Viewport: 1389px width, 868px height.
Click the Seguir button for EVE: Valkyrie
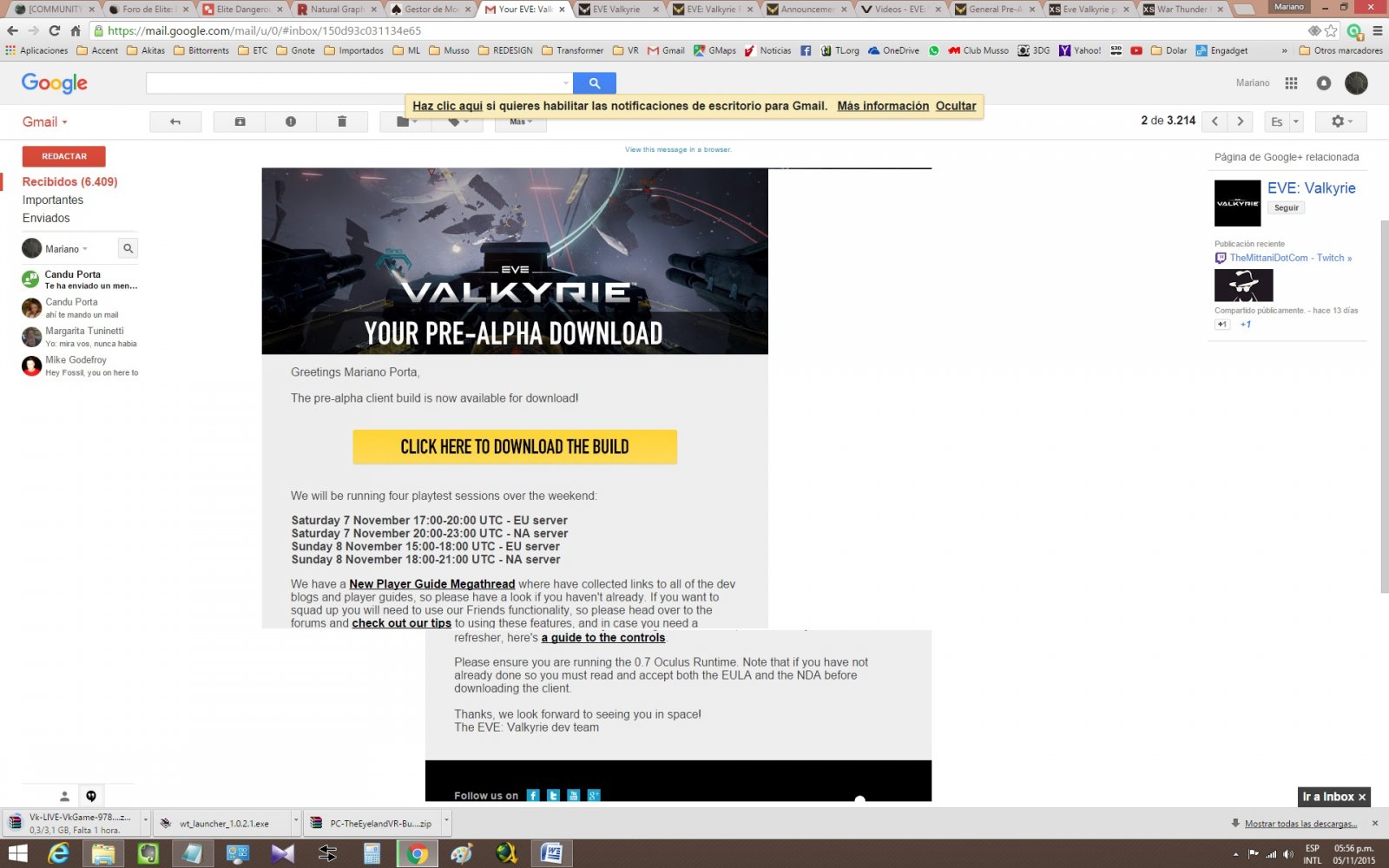pyautogui.click(x=1287, y=207)
